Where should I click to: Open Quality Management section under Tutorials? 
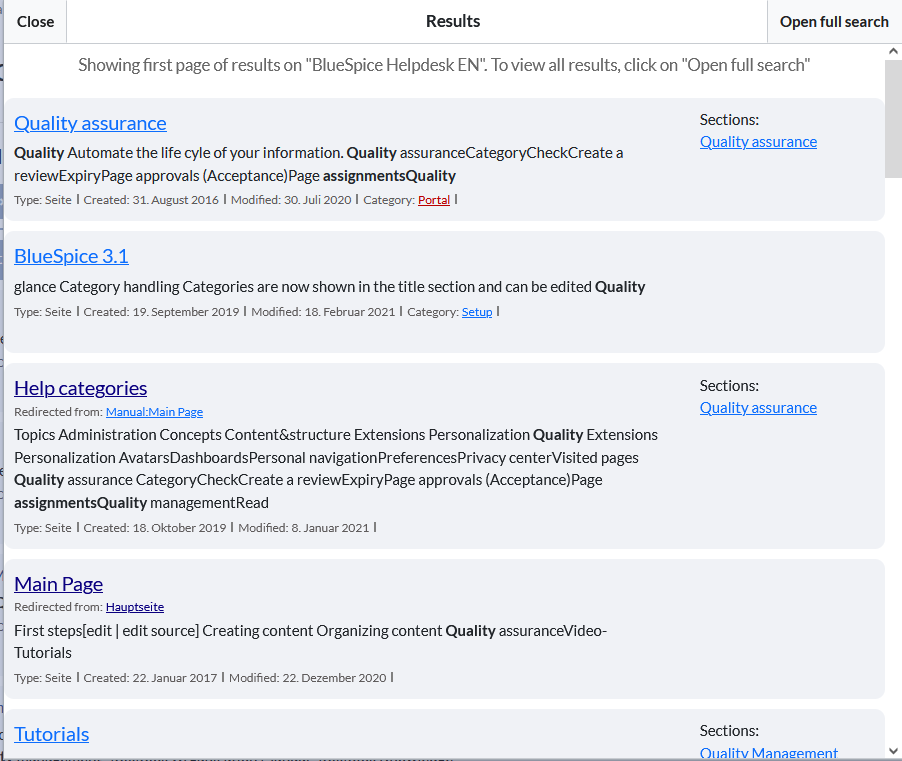pyautogui.click(x=768, y=753)
